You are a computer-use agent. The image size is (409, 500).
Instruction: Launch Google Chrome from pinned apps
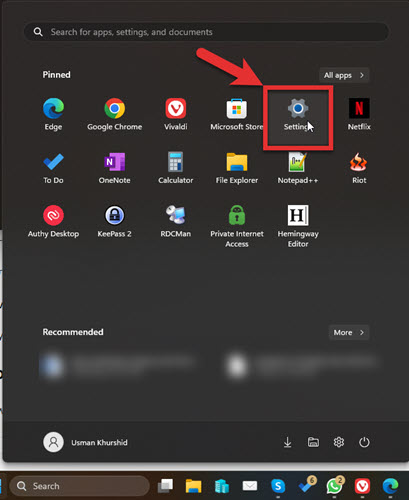114,114
